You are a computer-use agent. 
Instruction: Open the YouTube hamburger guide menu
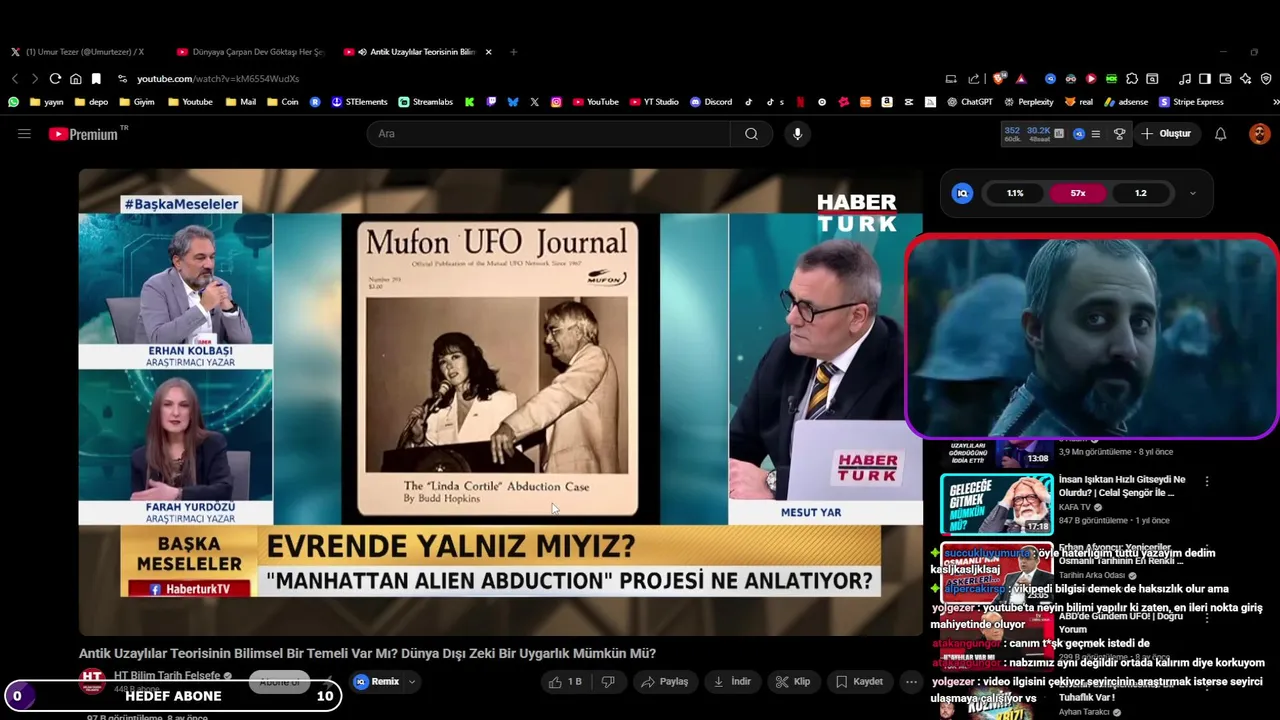click(x=24, y=133)
